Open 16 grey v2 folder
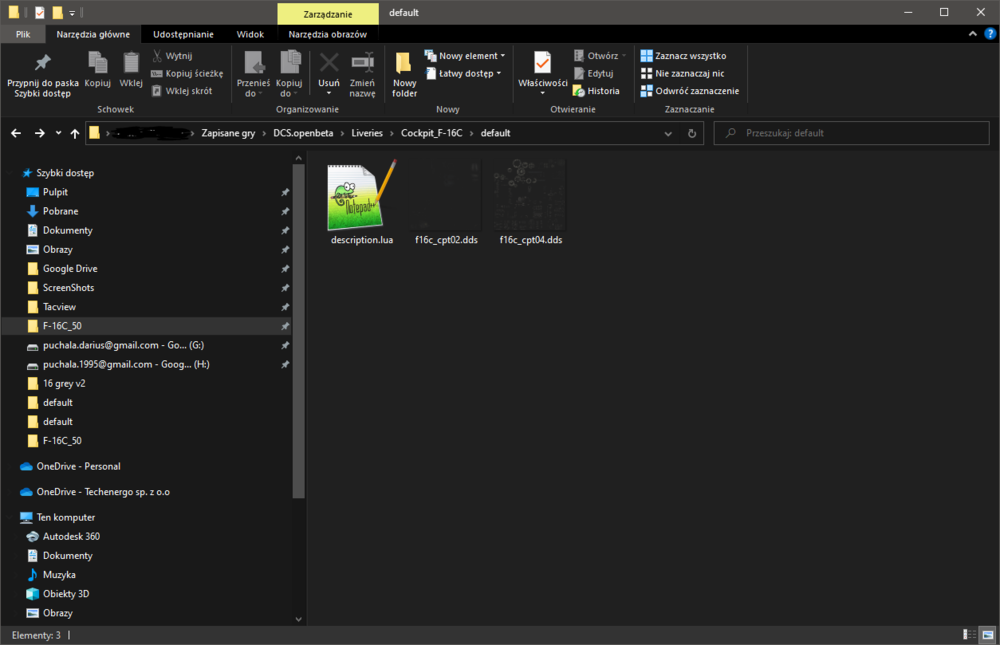The image size is (1000, 645). click(64, 383)
